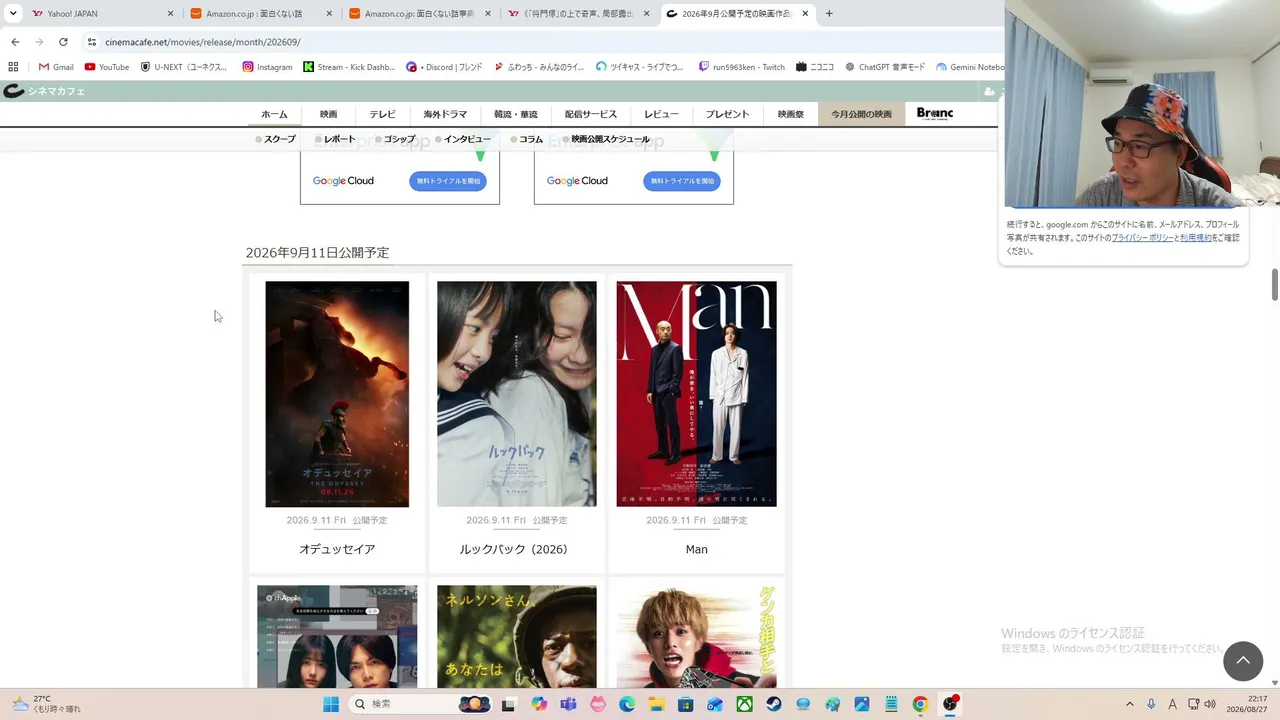This screenshot has width=1280, height=720.
Task: Click the back-to-top round arrow button
Action: [1243, 661]
